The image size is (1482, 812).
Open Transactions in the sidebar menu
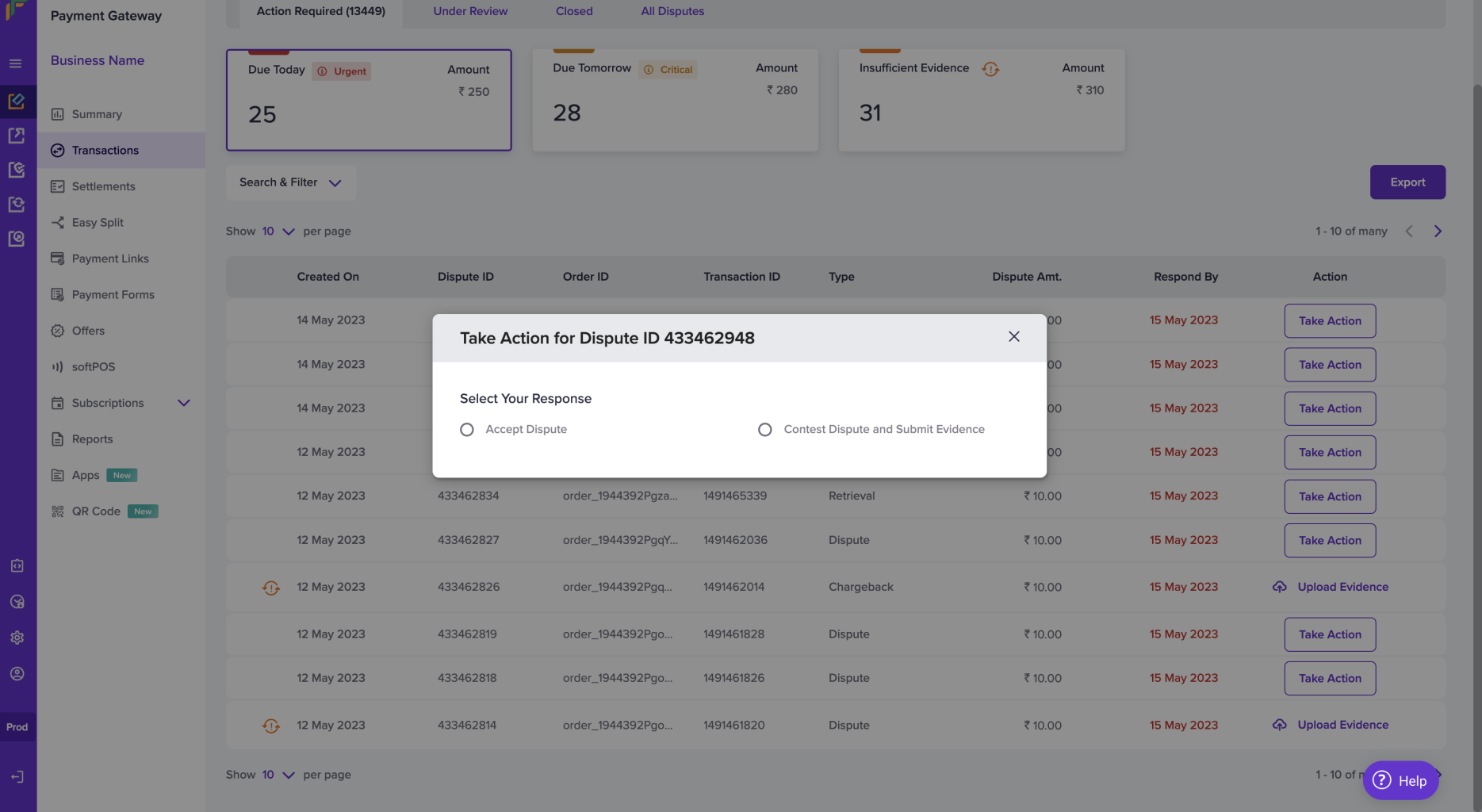(x=121, y=151)
